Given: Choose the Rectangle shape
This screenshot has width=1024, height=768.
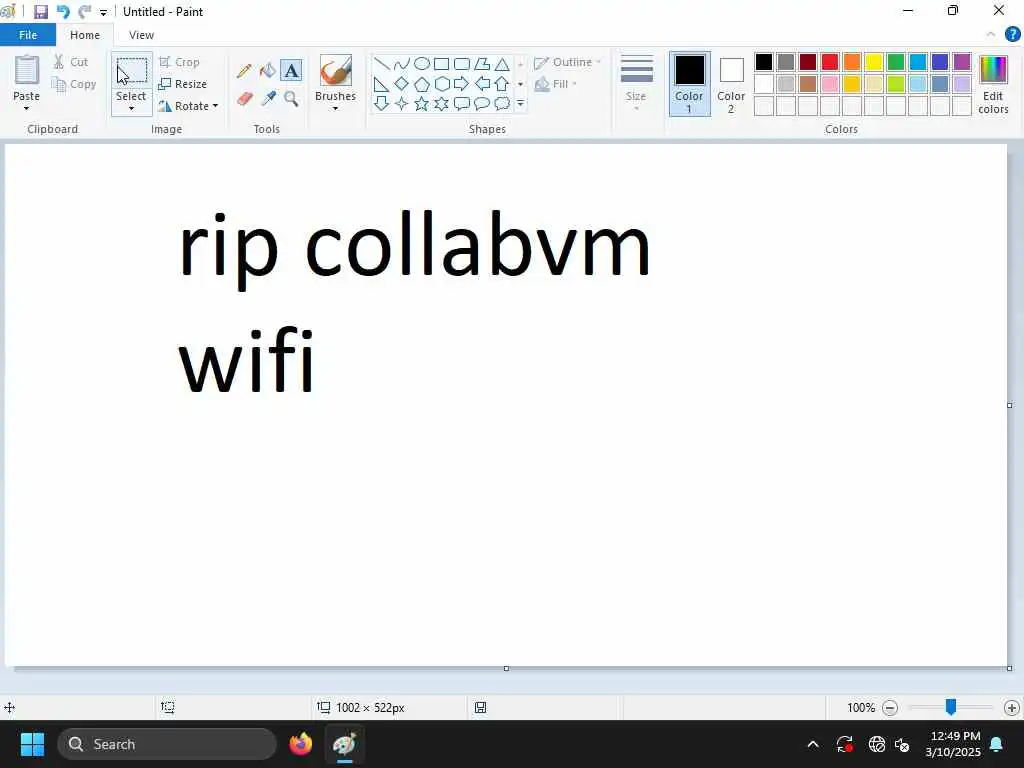Looking at the screenshot, I should (x=441, y=63).
